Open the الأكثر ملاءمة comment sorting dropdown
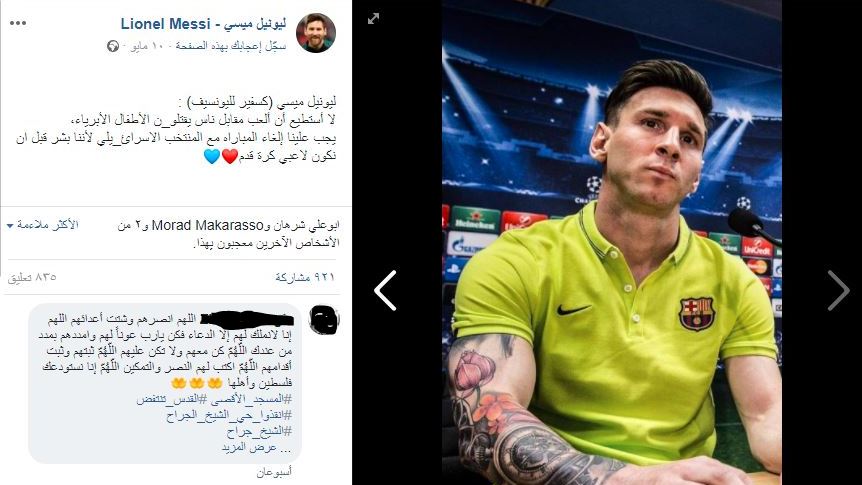The width and height of the screenshot is (862, 485). click(43, 225)
